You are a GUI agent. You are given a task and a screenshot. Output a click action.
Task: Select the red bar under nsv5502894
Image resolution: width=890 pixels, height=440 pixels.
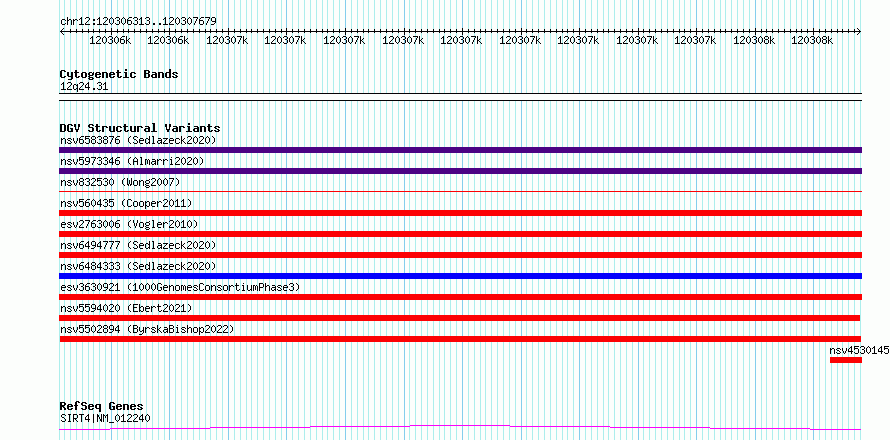click(x=460, y=339)
